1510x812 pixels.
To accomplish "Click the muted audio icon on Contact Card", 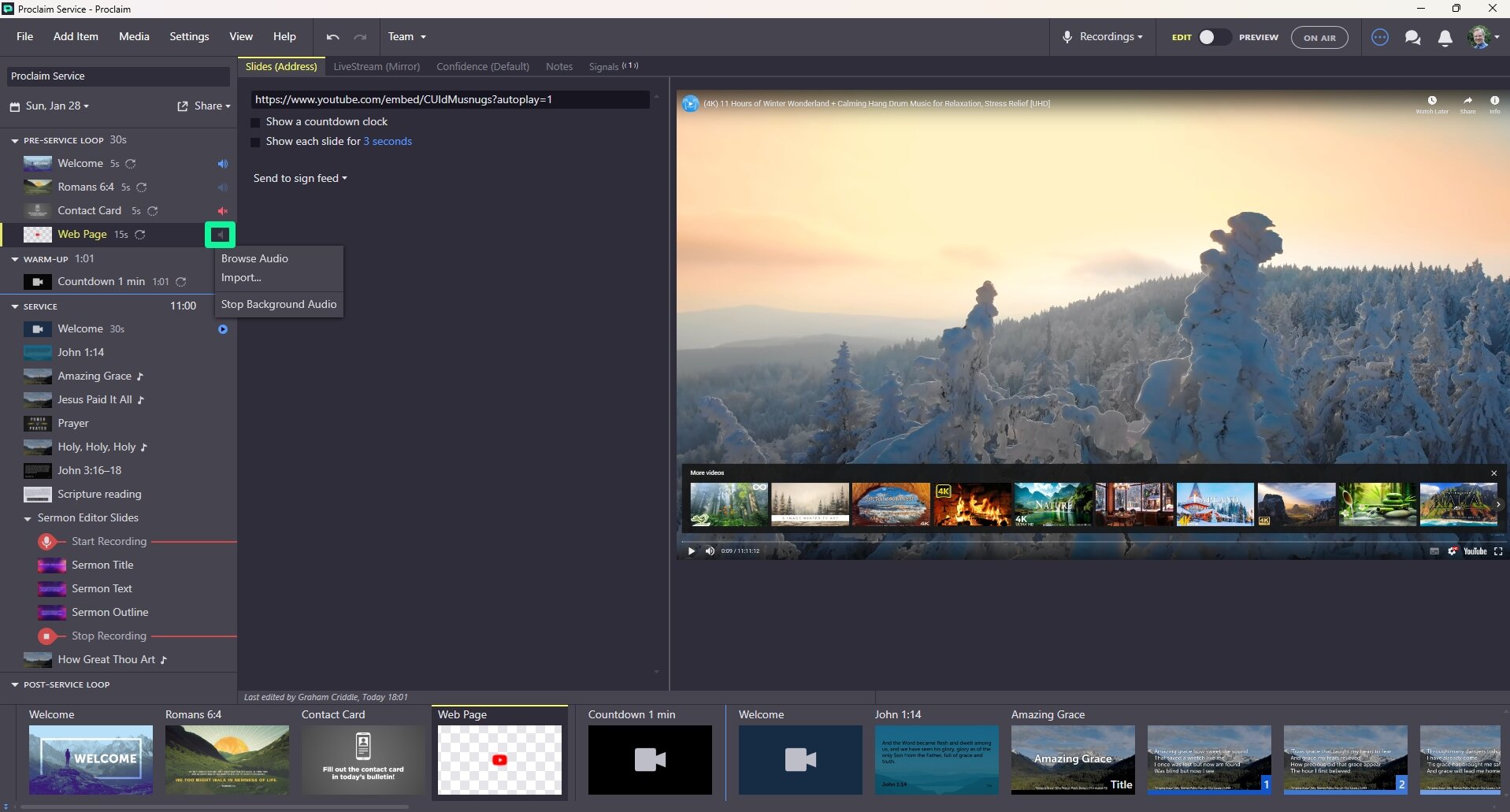I will tap(223, 211).
